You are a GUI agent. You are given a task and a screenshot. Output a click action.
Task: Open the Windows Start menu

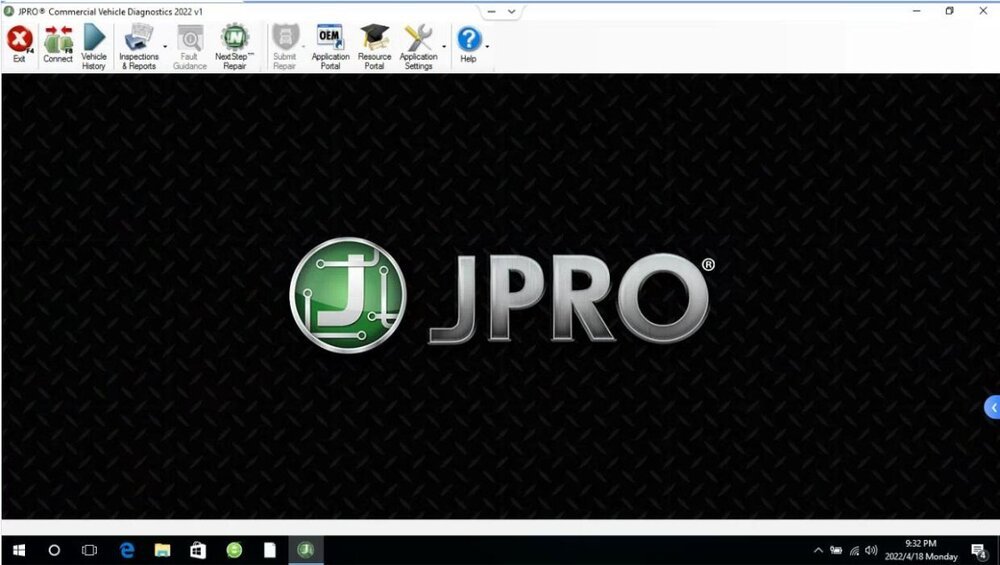tap(18, 550)
